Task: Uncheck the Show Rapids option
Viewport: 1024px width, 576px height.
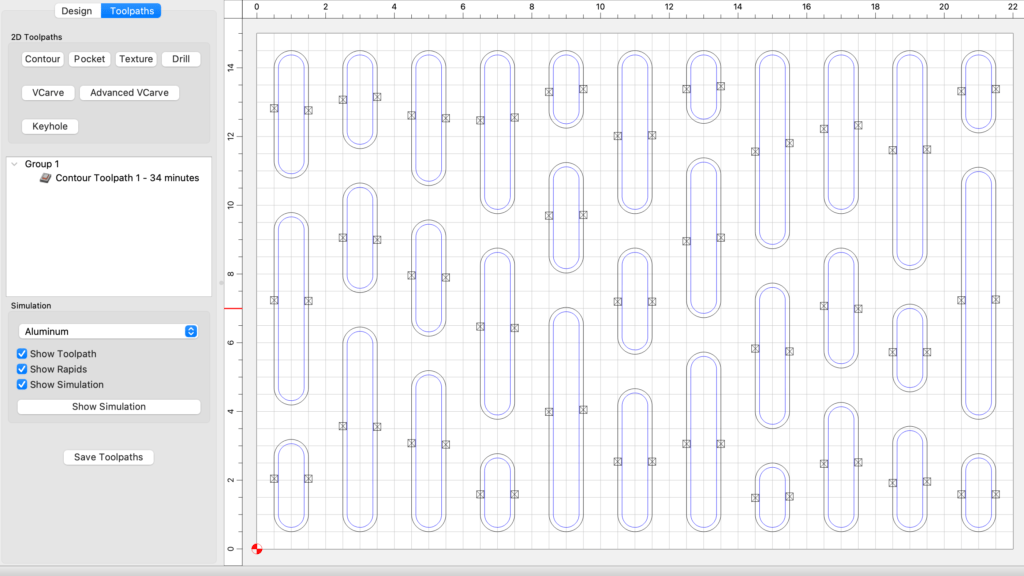Action: [22, 369]
